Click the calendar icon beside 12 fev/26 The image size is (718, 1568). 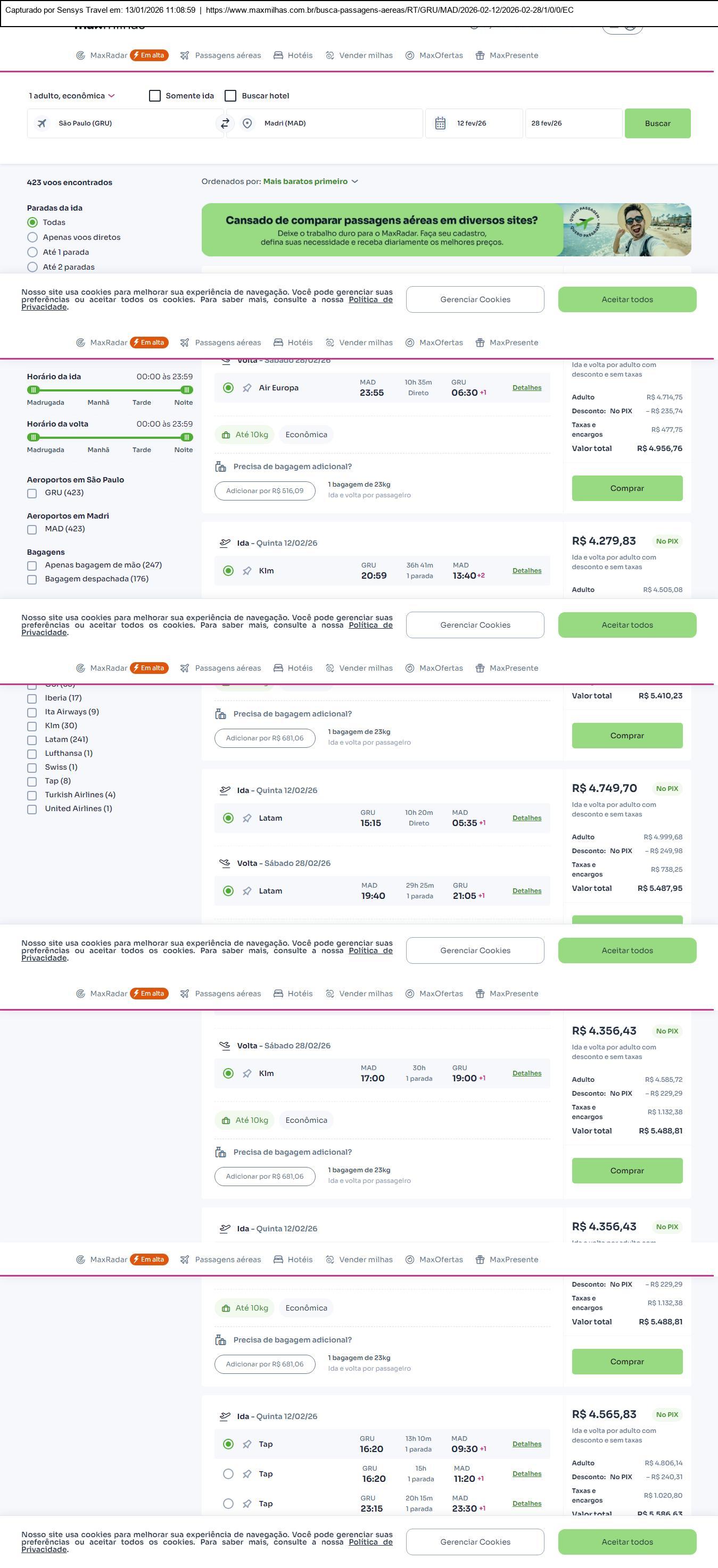pos(440,123)
